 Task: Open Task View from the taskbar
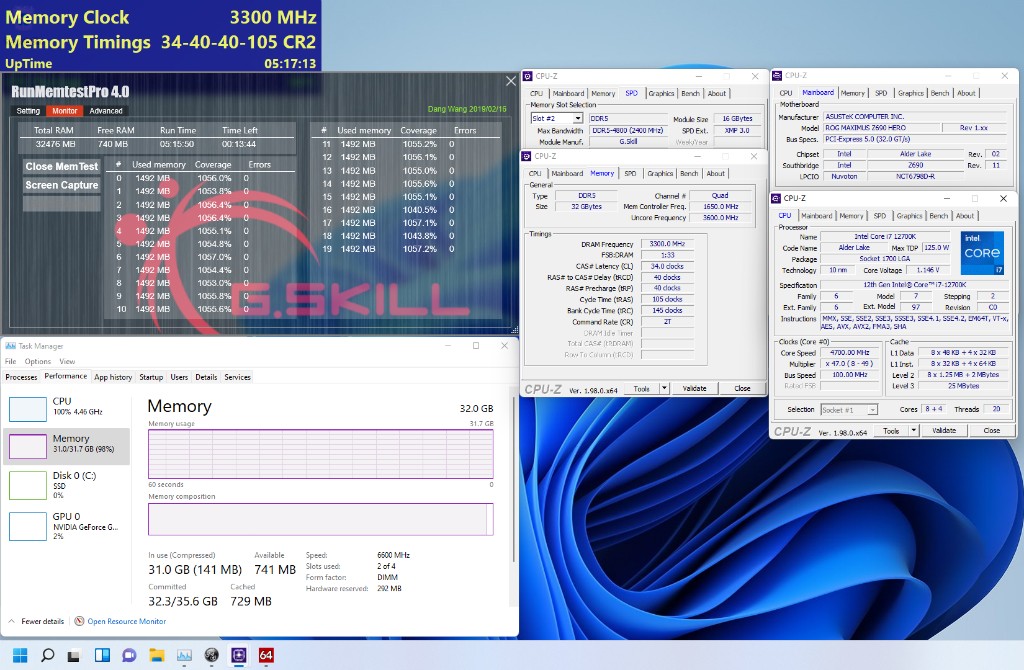[x=74, y=655]
